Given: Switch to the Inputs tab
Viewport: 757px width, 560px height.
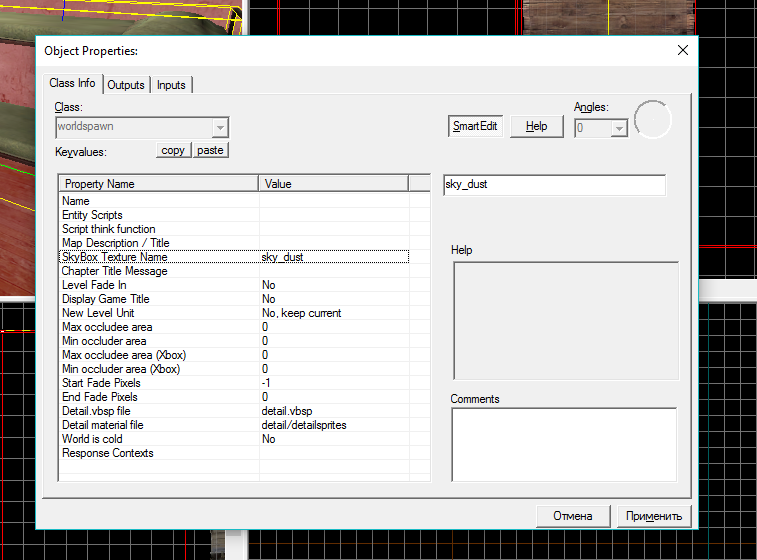Looking at the screenshot, I should (x=171, y=85).
